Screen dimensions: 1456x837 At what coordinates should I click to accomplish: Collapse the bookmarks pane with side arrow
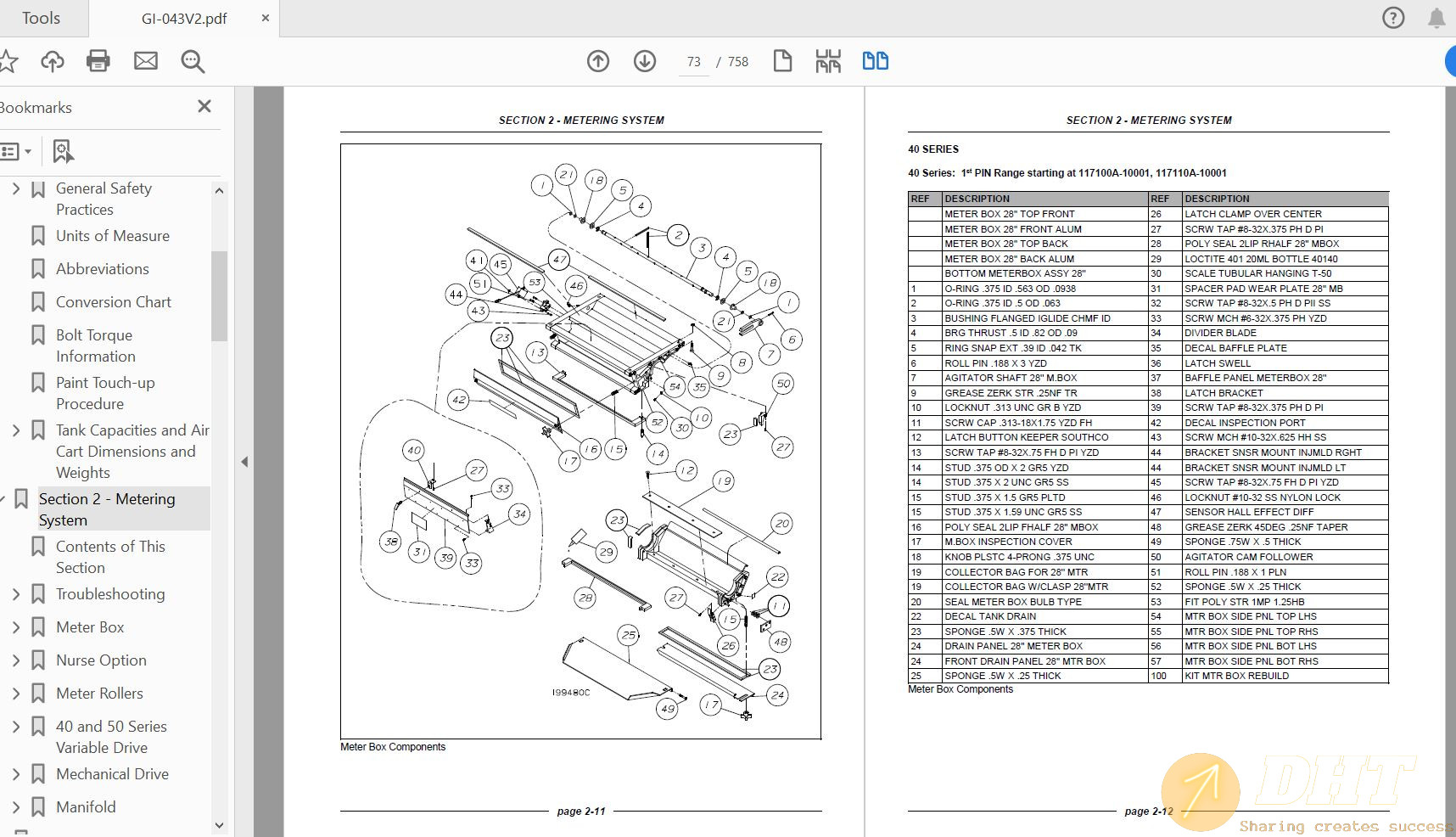click(x=244, y=461)
